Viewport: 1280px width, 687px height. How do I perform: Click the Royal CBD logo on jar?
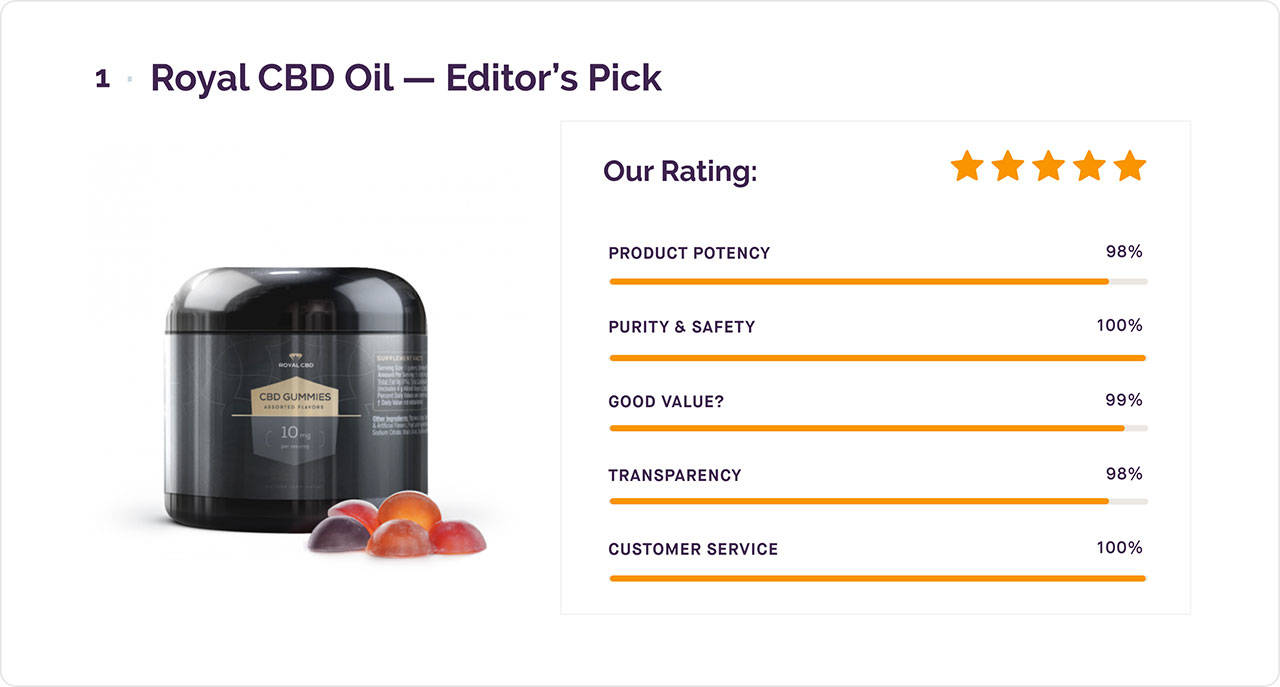[296, 361]
